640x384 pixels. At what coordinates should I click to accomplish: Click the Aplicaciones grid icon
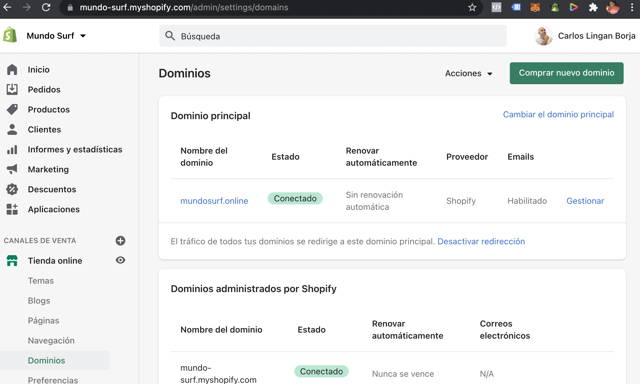click(12, 209)
